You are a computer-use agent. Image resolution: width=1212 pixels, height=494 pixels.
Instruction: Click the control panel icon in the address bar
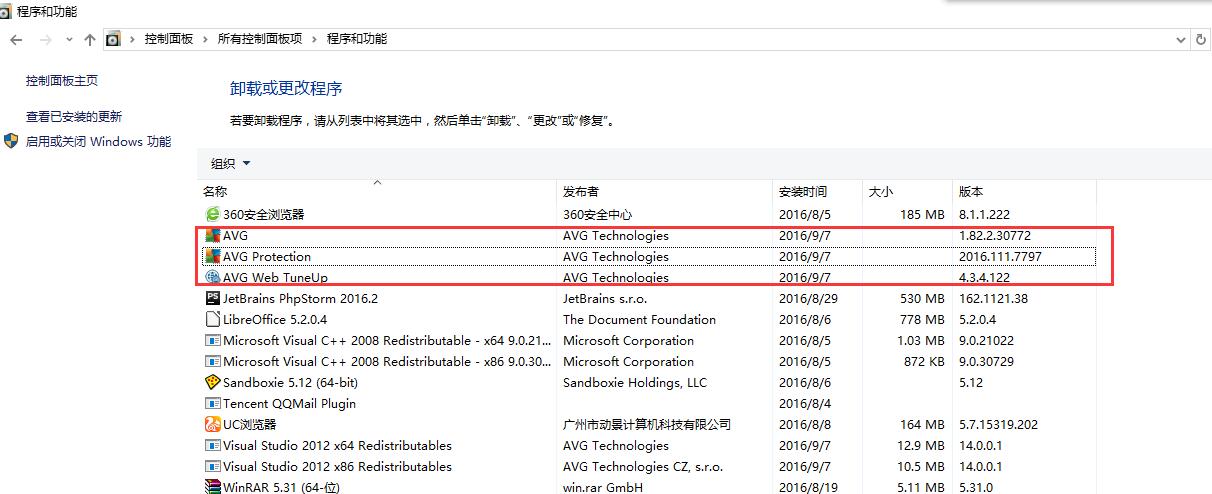114,39
